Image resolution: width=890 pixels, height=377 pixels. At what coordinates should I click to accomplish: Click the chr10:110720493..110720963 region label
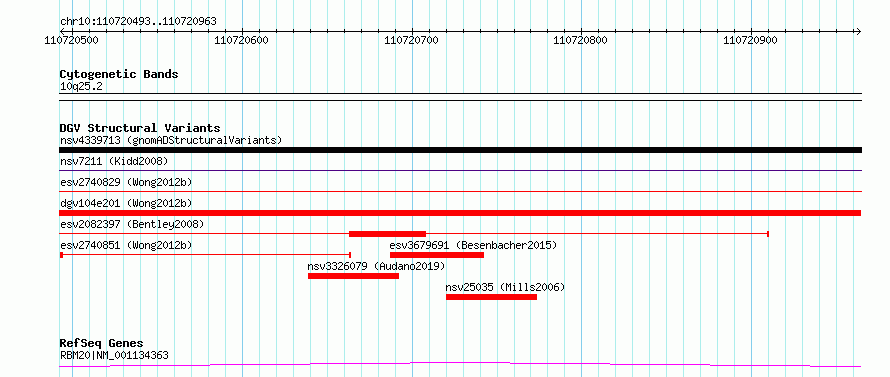[138, 22]
